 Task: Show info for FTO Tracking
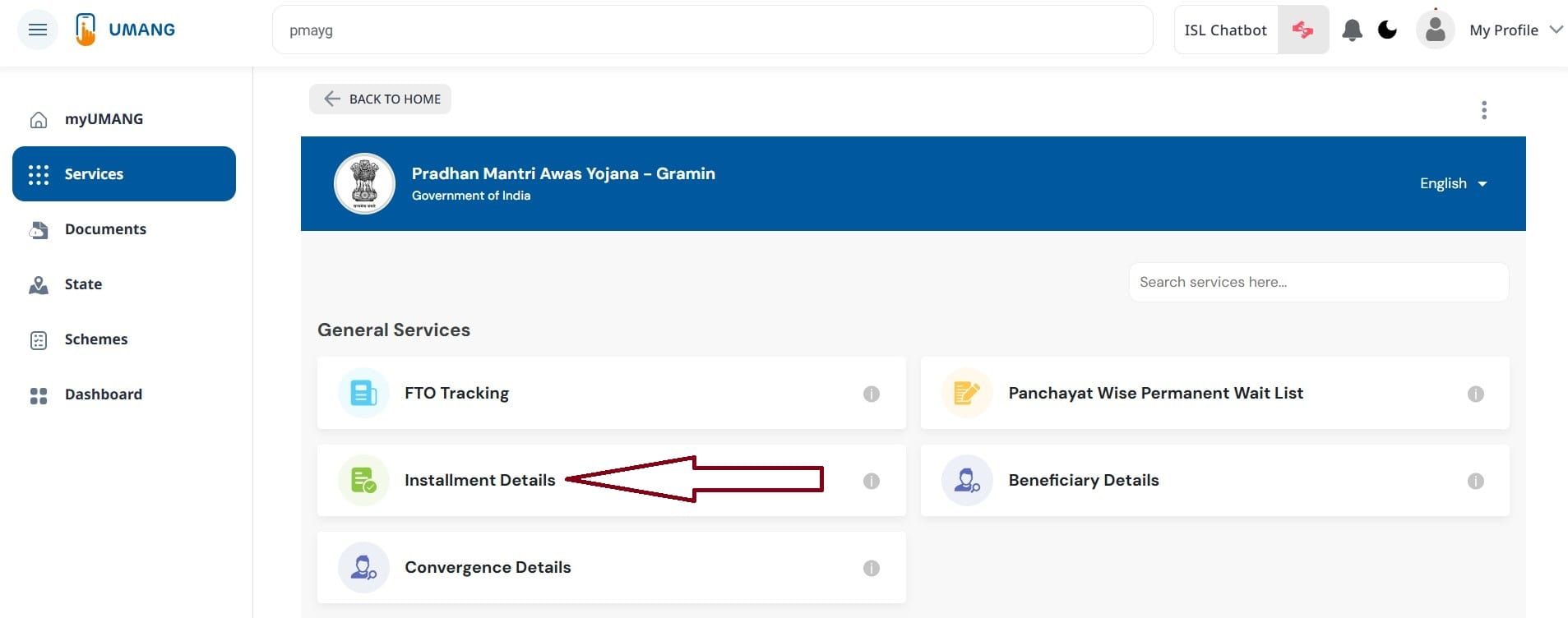tap(872, 394)
